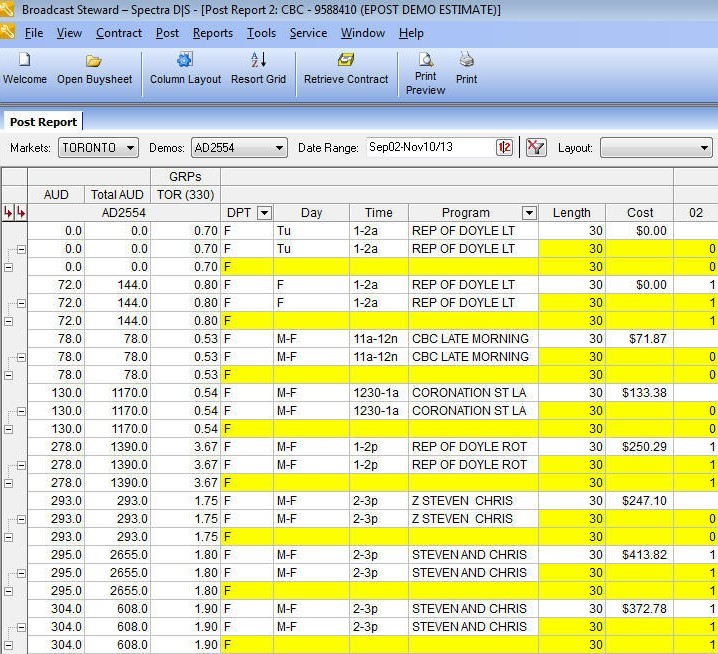
Task: Open Print Preview from toolbar
Action: tap(425, 59)
